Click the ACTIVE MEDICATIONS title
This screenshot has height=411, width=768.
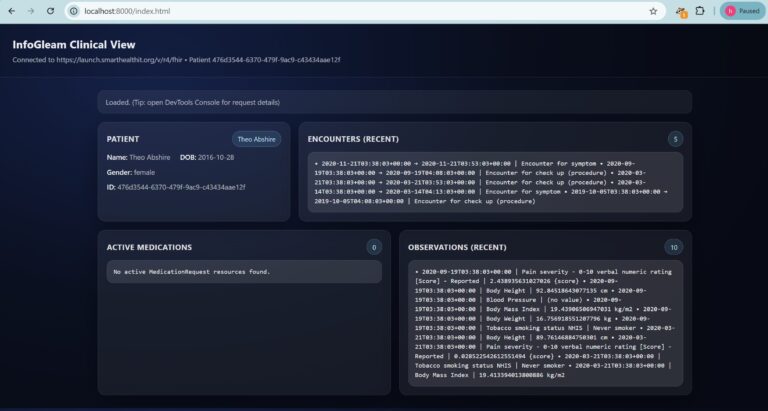(149, 247)
